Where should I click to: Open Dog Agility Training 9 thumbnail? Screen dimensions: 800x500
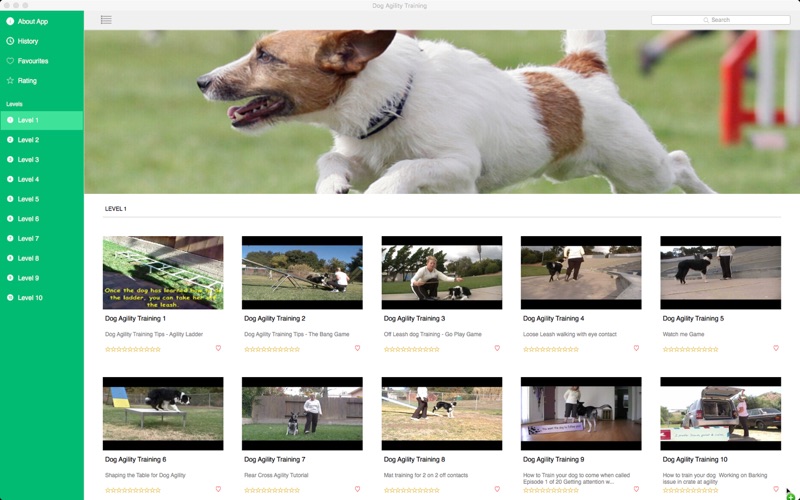(581, 414)
